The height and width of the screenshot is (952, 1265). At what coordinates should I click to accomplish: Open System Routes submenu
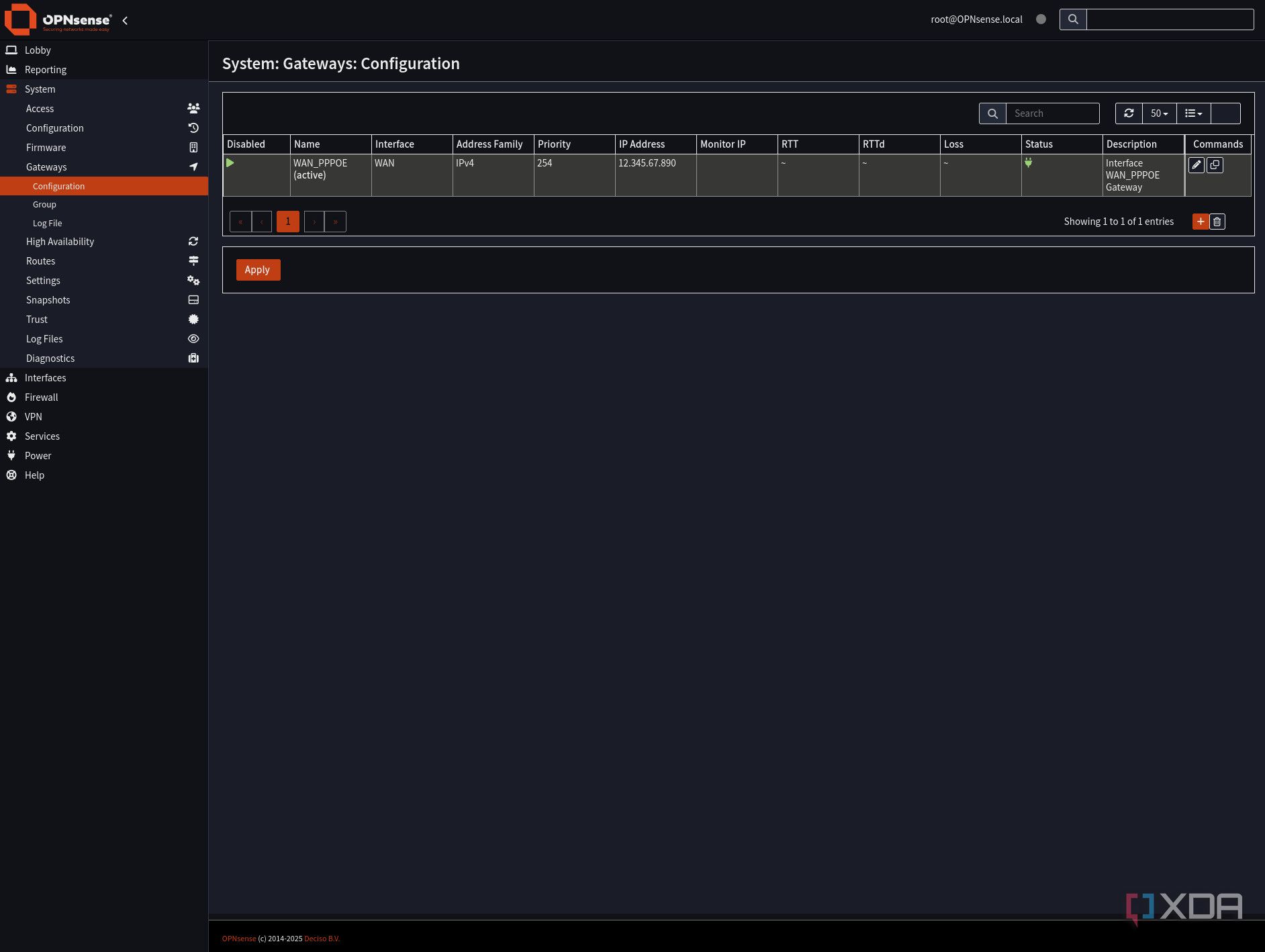[x=104, y=261]
